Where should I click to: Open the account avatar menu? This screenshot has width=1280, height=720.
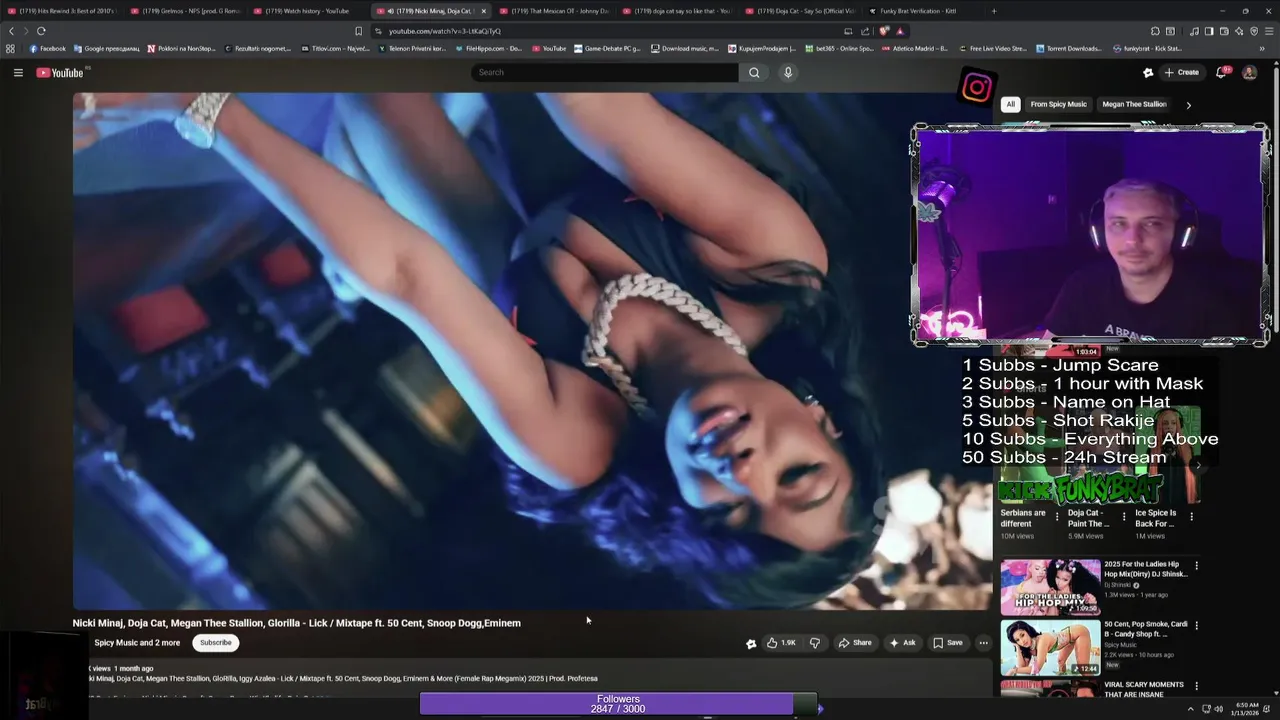tap(1249, 72)
